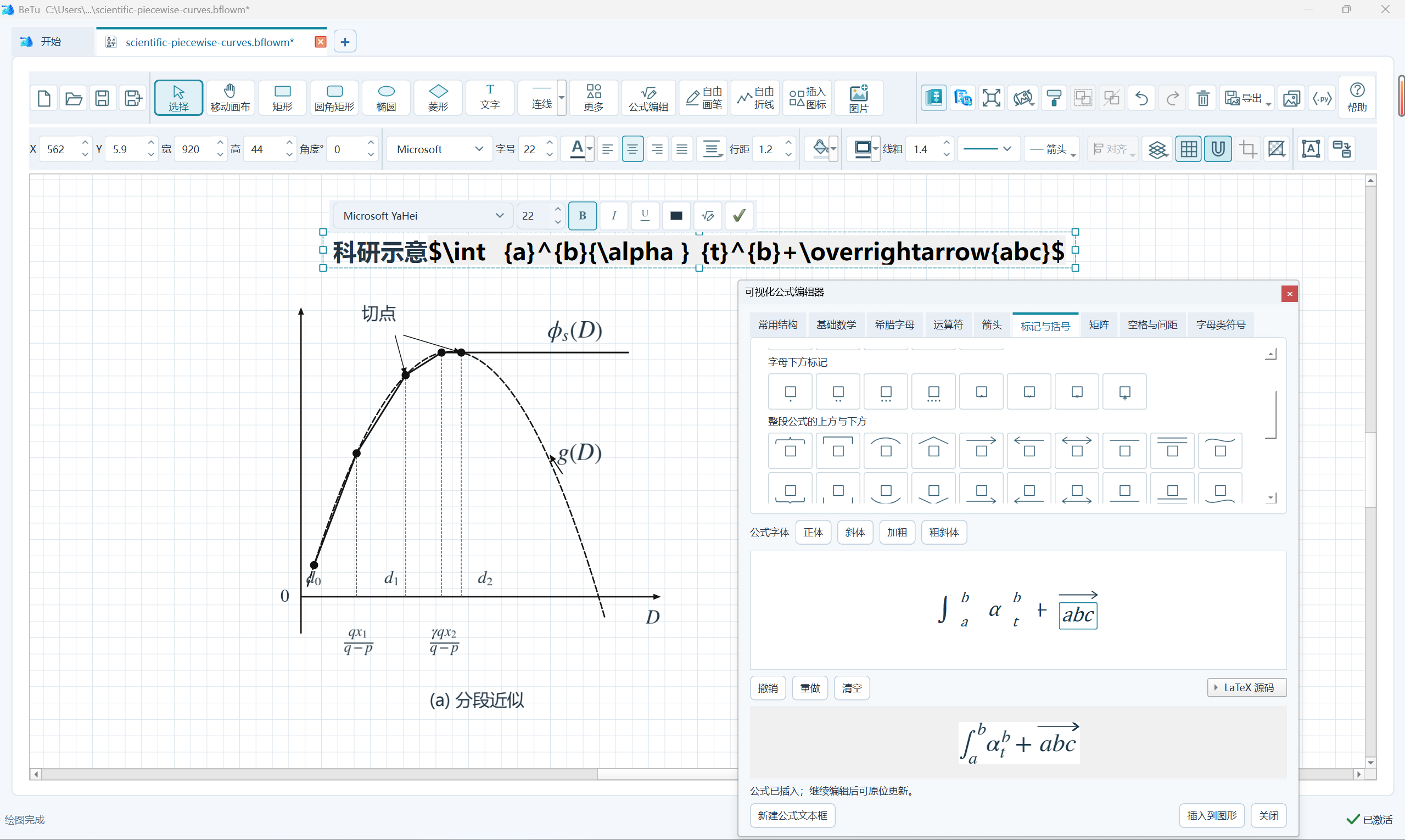Open the Microsoft font dropdown in properties bar
This screenshot has height=840, width=1405.
point(440,149)
